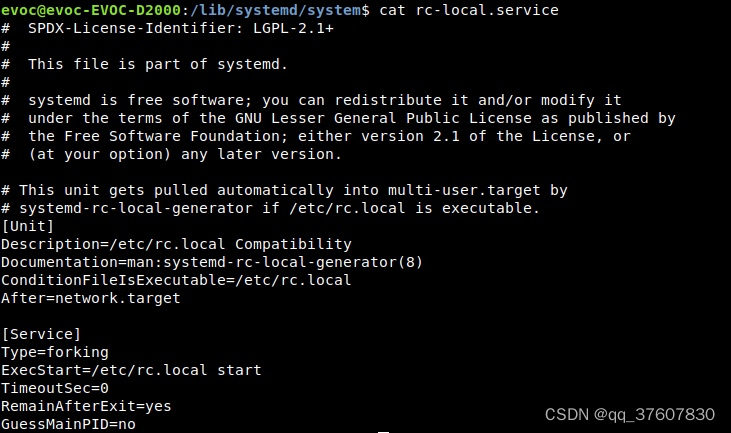Click the '[Unit]' section header
The width and height of the screenshot is (731, 433).
coord(28,226)
